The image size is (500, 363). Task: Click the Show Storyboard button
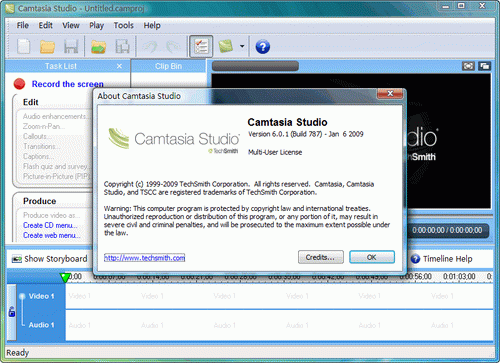49,259
